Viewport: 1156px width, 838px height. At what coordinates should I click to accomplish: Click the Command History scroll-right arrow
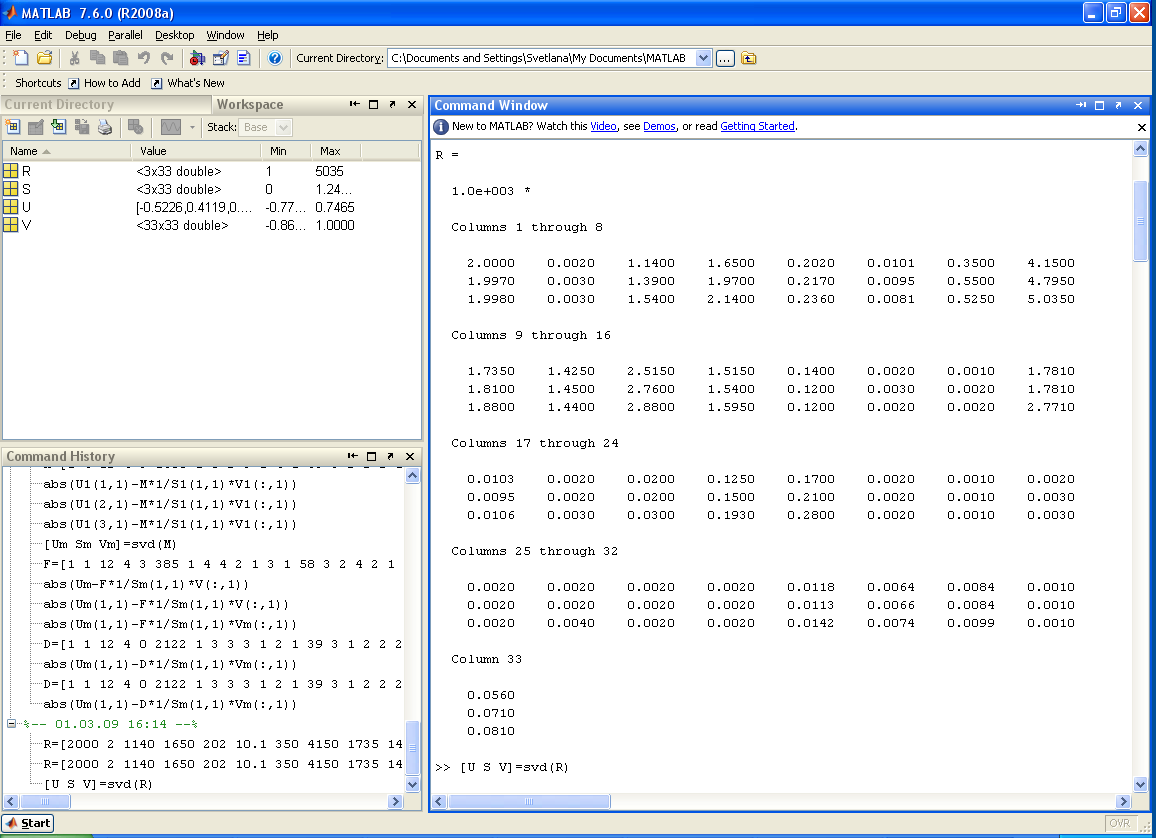tap(395, 801)
